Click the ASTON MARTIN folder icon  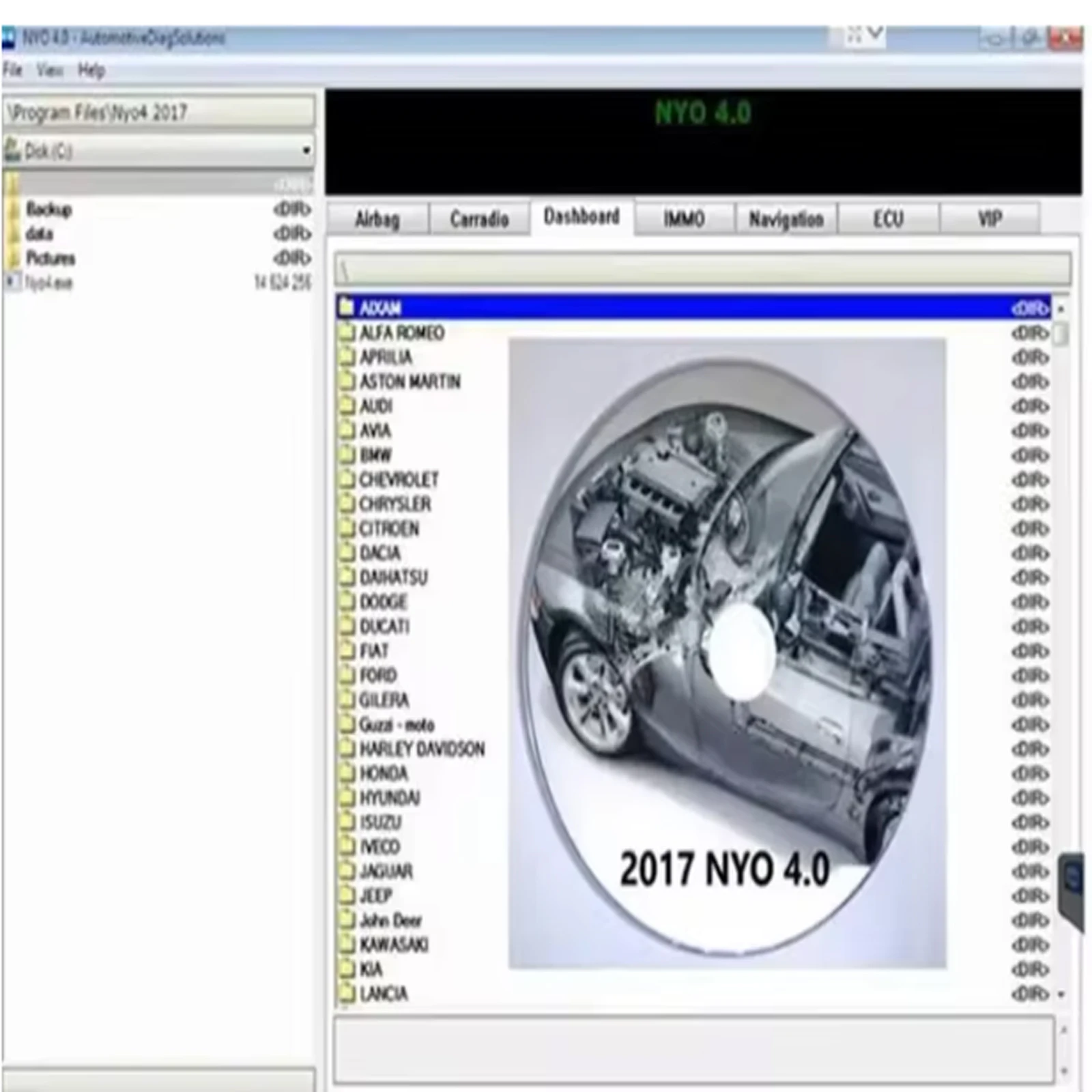pos(347,382)
